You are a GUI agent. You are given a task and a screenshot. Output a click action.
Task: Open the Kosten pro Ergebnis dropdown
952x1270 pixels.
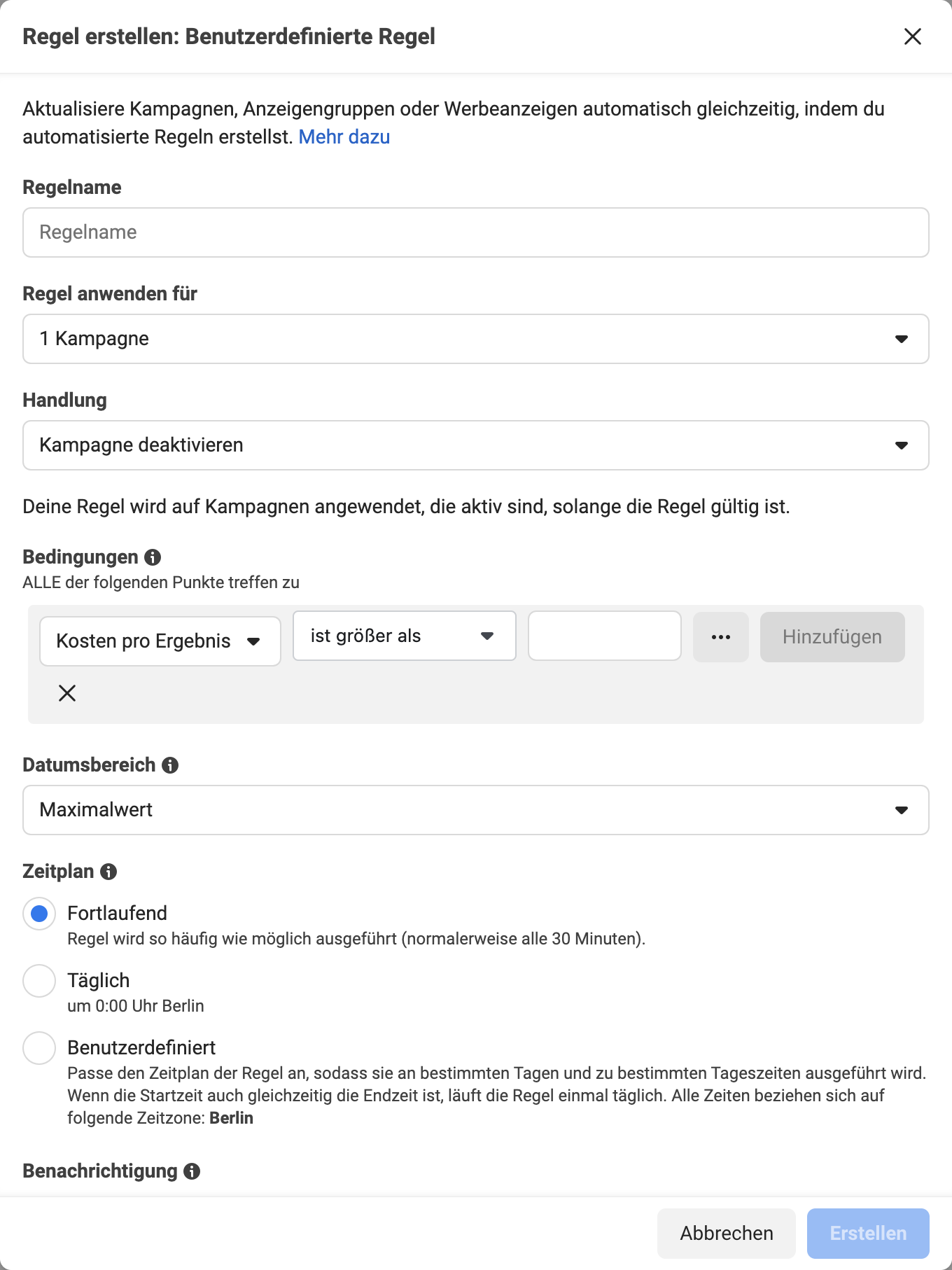160,641
